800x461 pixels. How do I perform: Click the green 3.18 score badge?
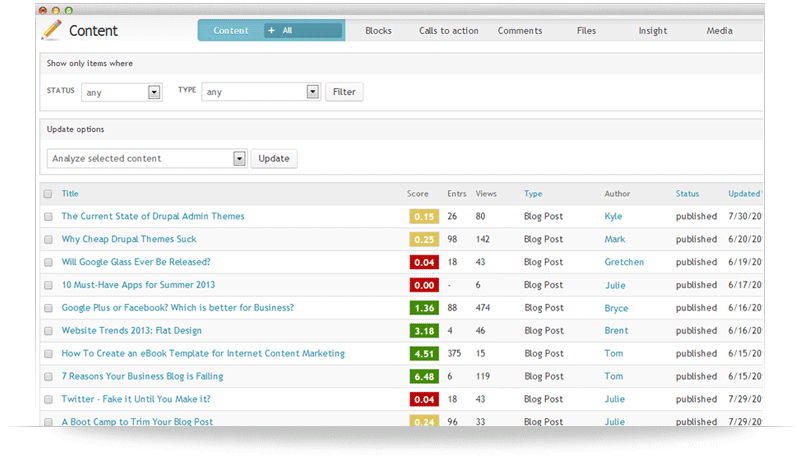(x=424, y=331)
